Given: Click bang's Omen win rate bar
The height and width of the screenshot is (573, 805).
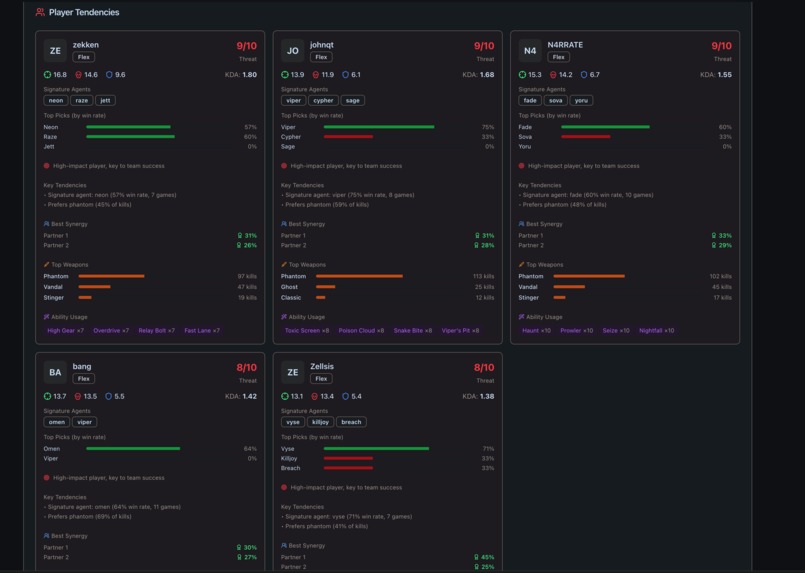Looking at the screenshot, I should pyautogui.click(x=133, y=449).
